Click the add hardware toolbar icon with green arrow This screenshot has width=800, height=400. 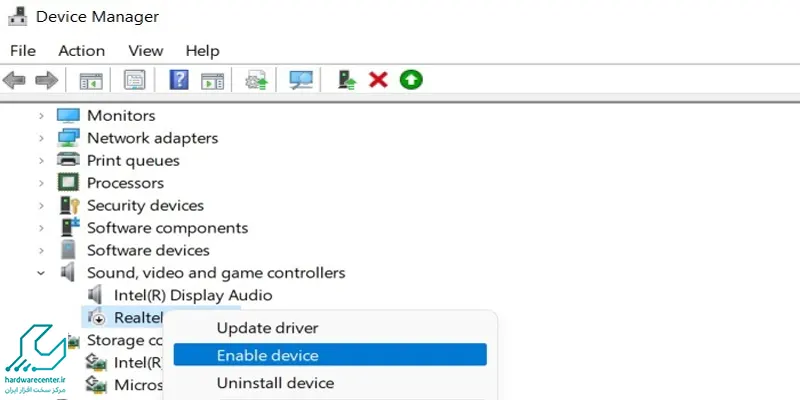click(x=347, y=80)
